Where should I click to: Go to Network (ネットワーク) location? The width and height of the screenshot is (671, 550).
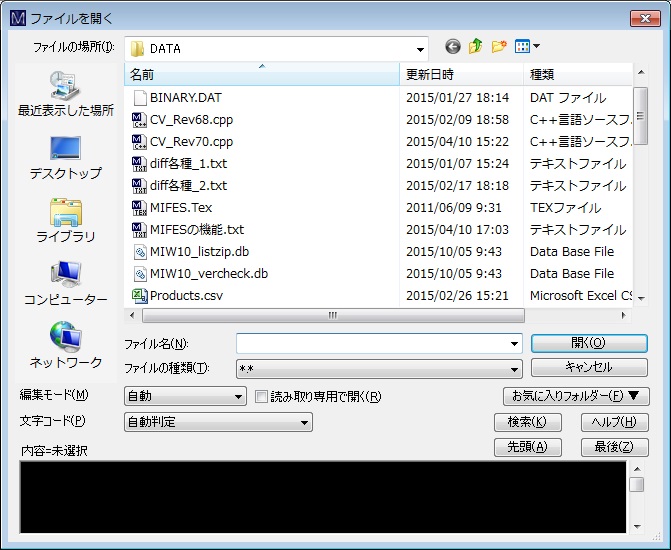(65, 346)
